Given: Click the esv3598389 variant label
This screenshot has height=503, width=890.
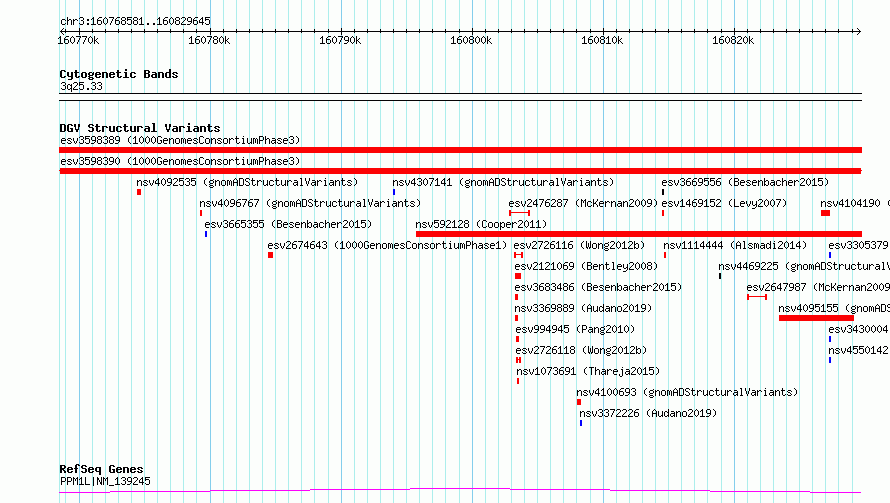Looking at the screenshot, I should 180,140.
